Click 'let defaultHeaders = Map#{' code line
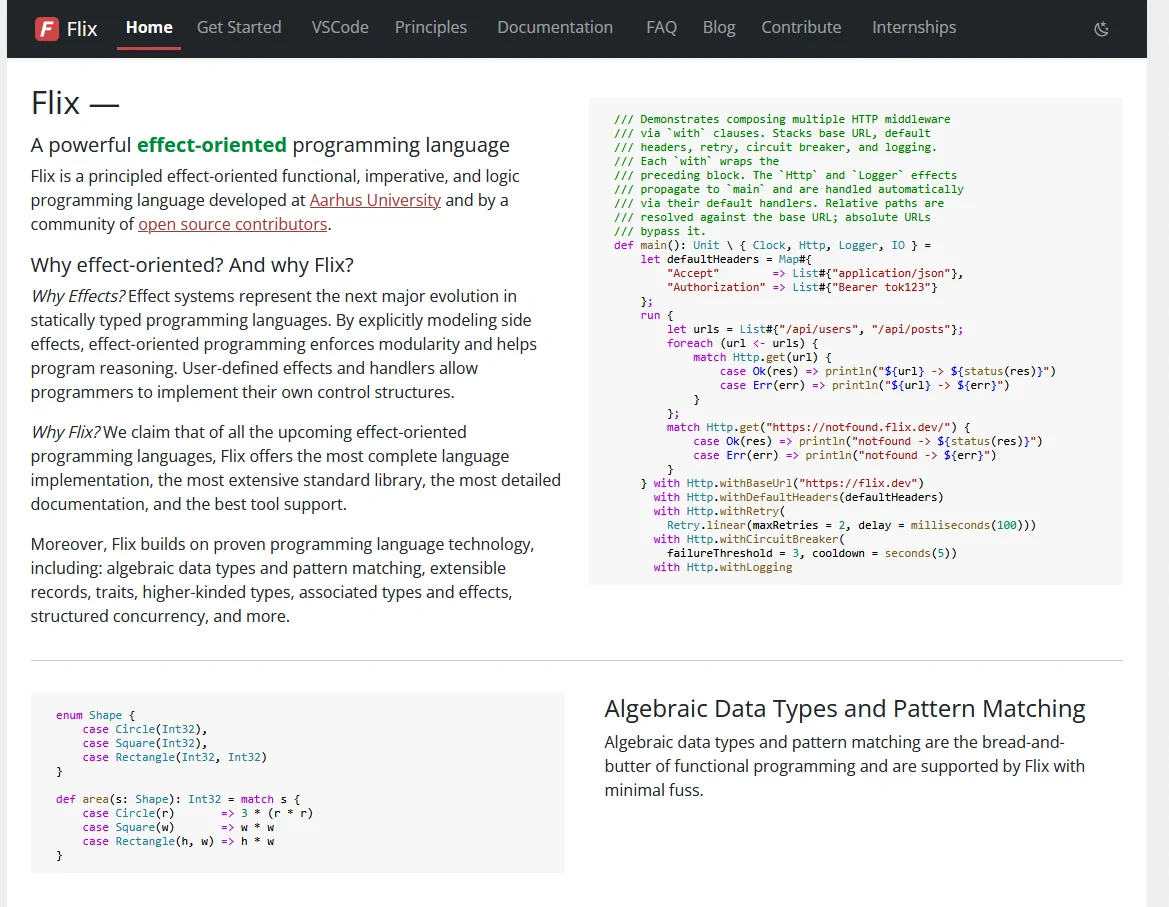 tap(725, 259)
